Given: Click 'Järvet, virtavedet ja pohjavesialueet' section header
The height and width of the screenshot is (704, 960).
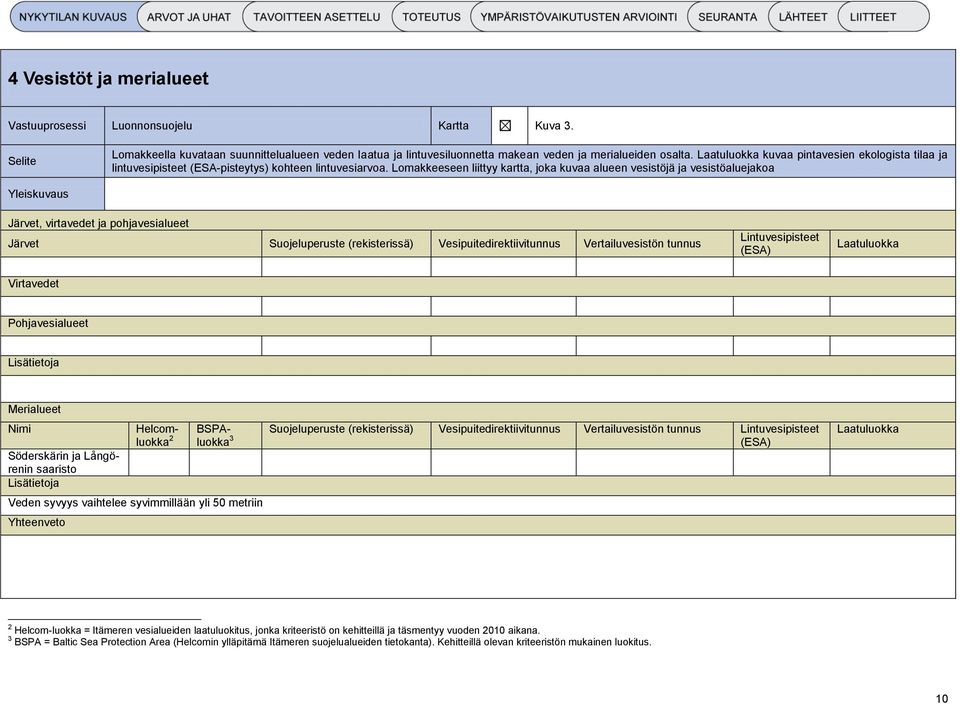Looking at the screenshot, I should [x=98, y=223].
